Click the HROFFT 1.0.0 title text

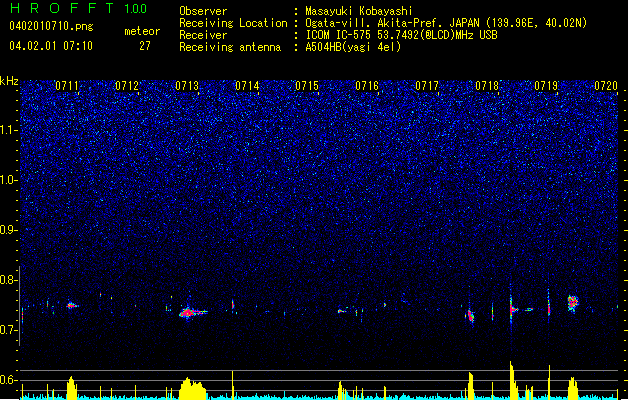79,8
